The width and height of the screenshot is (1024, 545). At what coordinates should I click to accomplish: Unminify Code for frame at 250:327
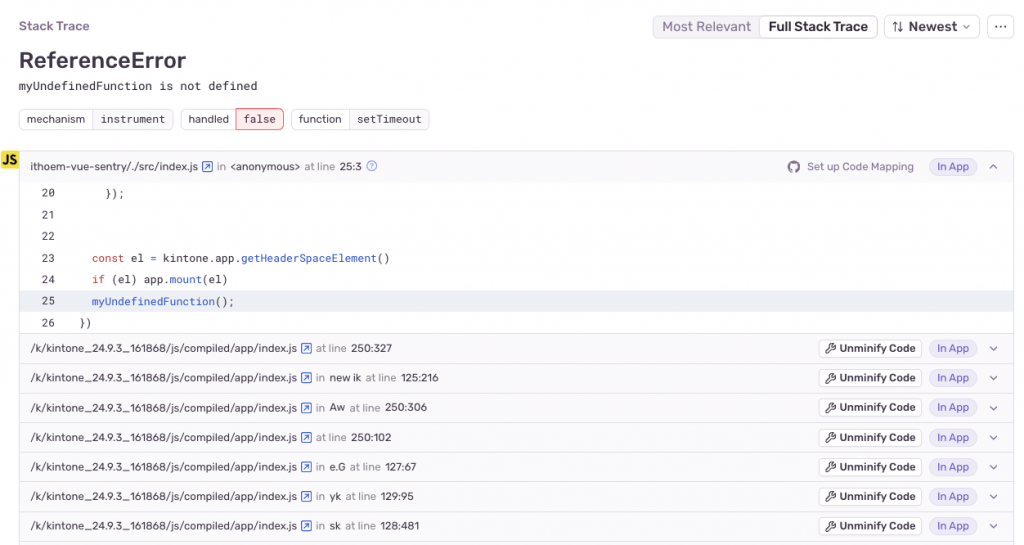870,349
